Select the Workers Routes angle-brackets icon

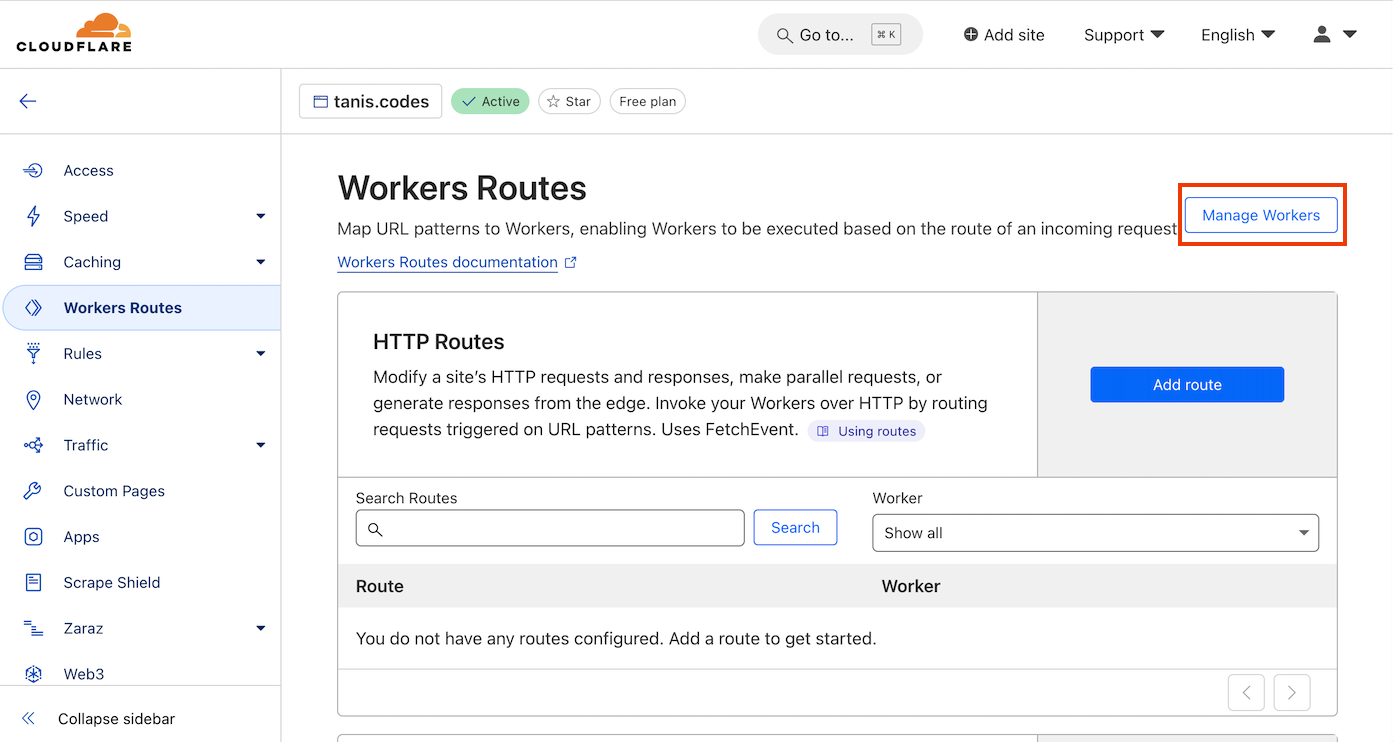tap(31, 307)
